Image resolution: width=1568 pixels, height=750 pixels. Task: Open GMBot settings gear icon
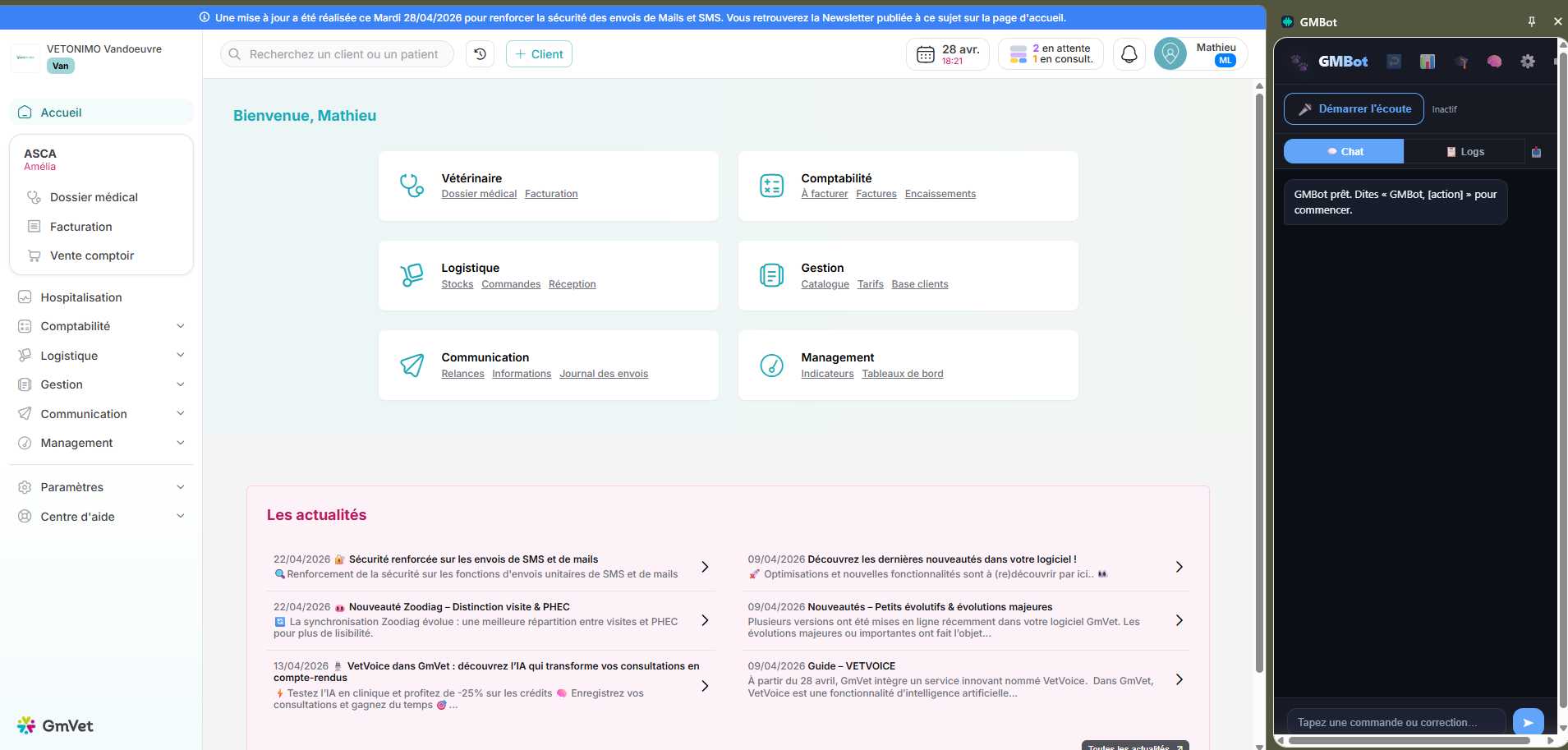coord(1528,62)
